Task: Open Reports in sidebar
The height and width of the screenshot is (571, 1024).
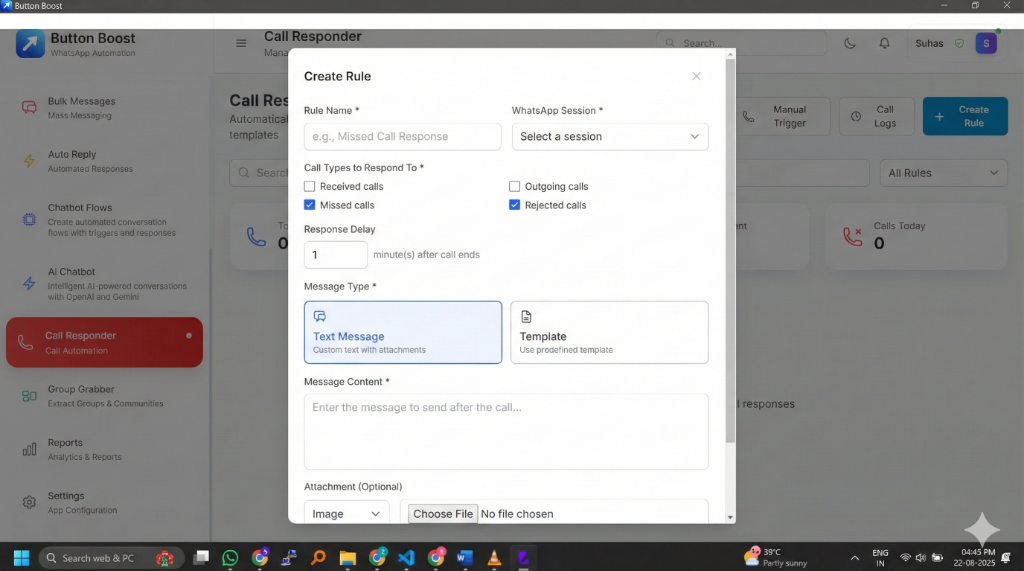Action: tap(104, 449)
